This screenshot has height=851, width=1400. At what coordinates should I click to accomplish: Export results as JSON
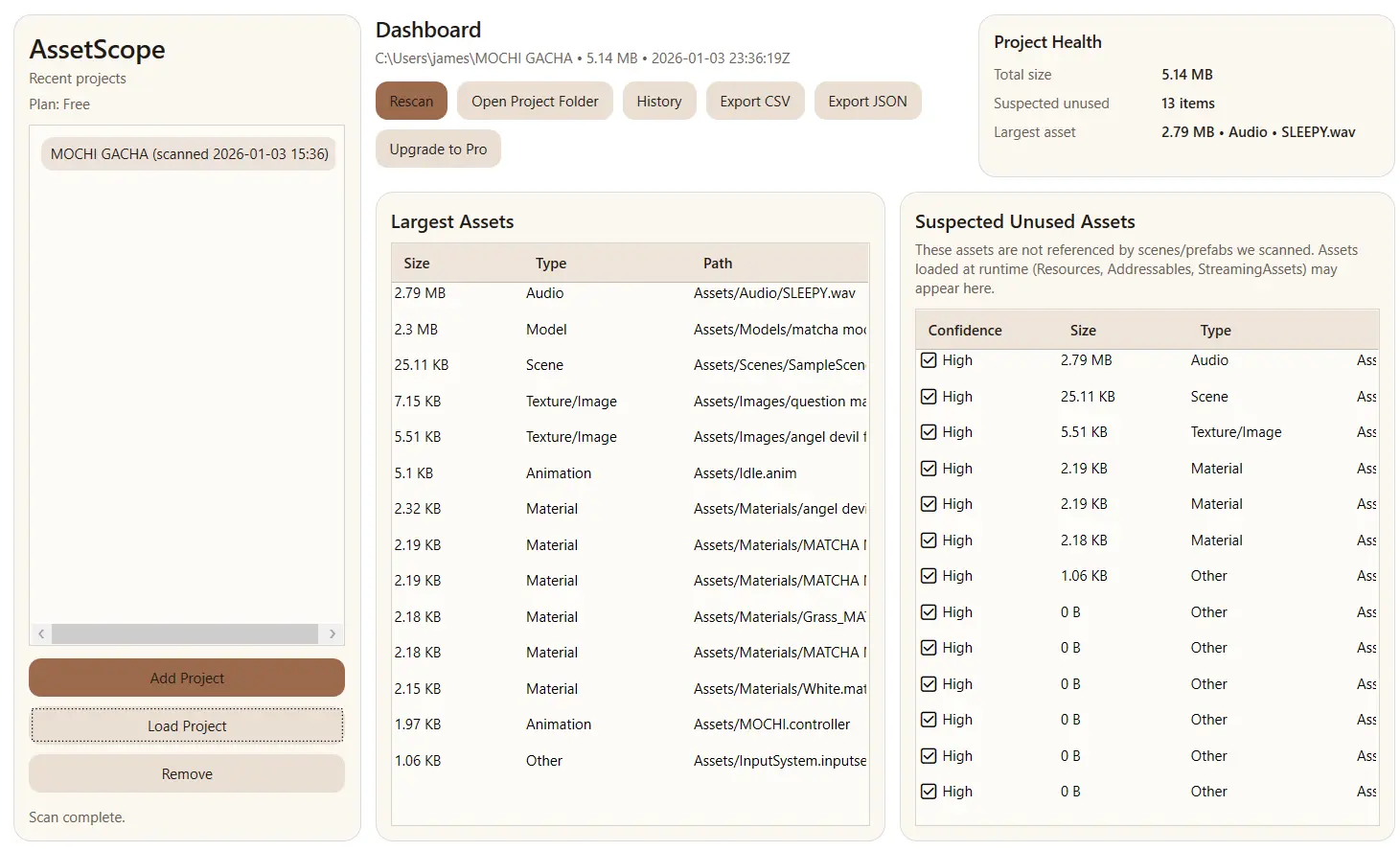pos(867,102)
